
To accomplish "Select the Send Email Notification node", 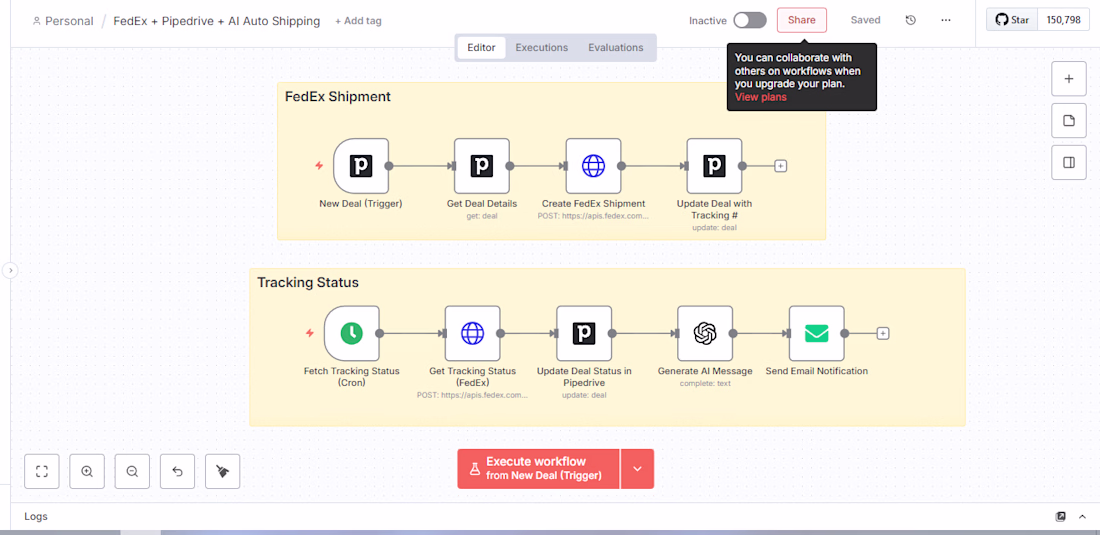I will point(816,333).
